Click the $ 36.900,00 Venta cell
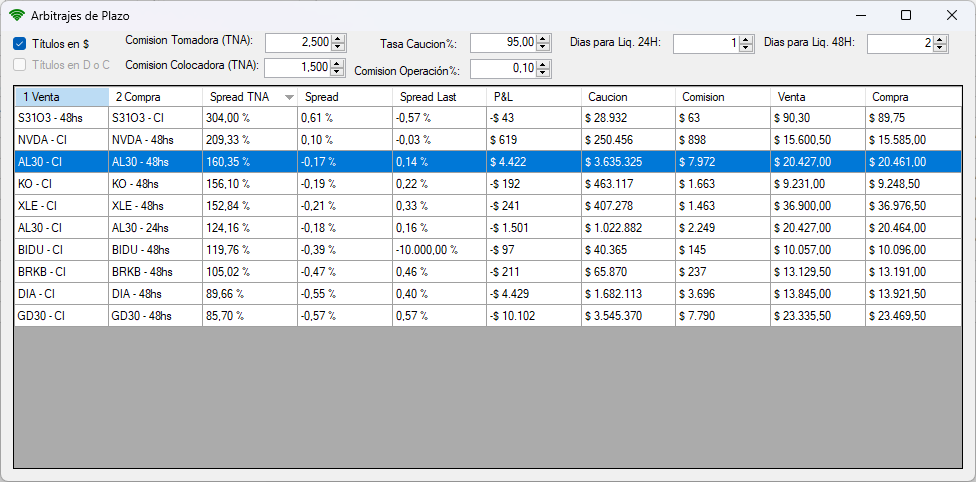Screen dimensions: 976x482 pos(818,206)
